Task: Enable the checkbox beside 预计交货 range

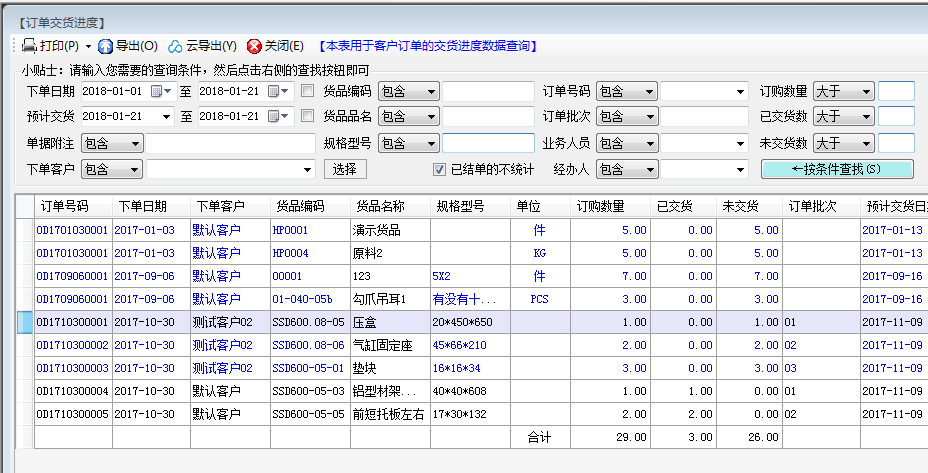Action: click(308, 116)
